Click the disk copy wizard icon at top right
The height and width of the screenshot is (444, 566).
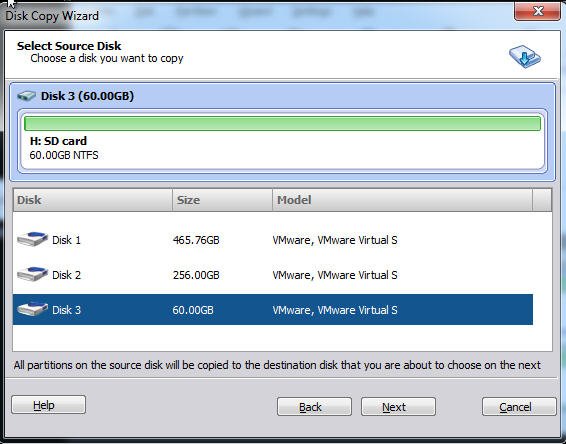(x=525, y=57)
